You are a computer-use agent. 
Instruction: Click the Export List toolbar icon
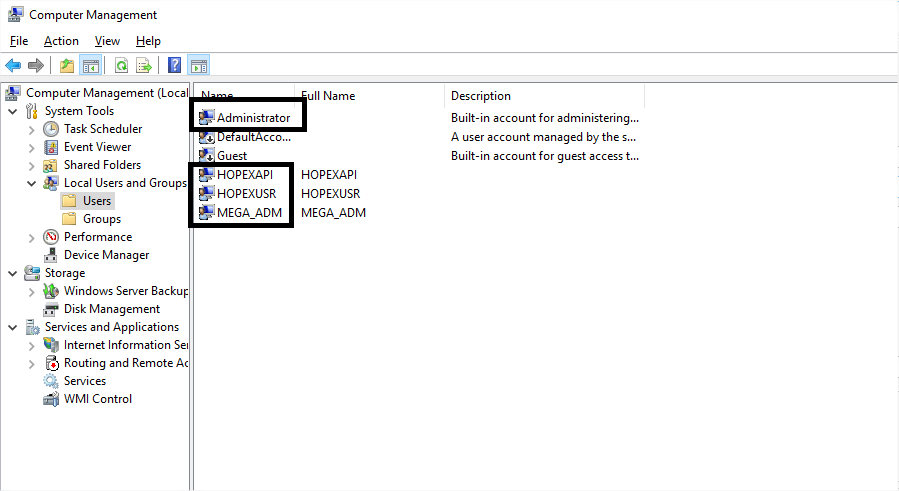[144, 66]
